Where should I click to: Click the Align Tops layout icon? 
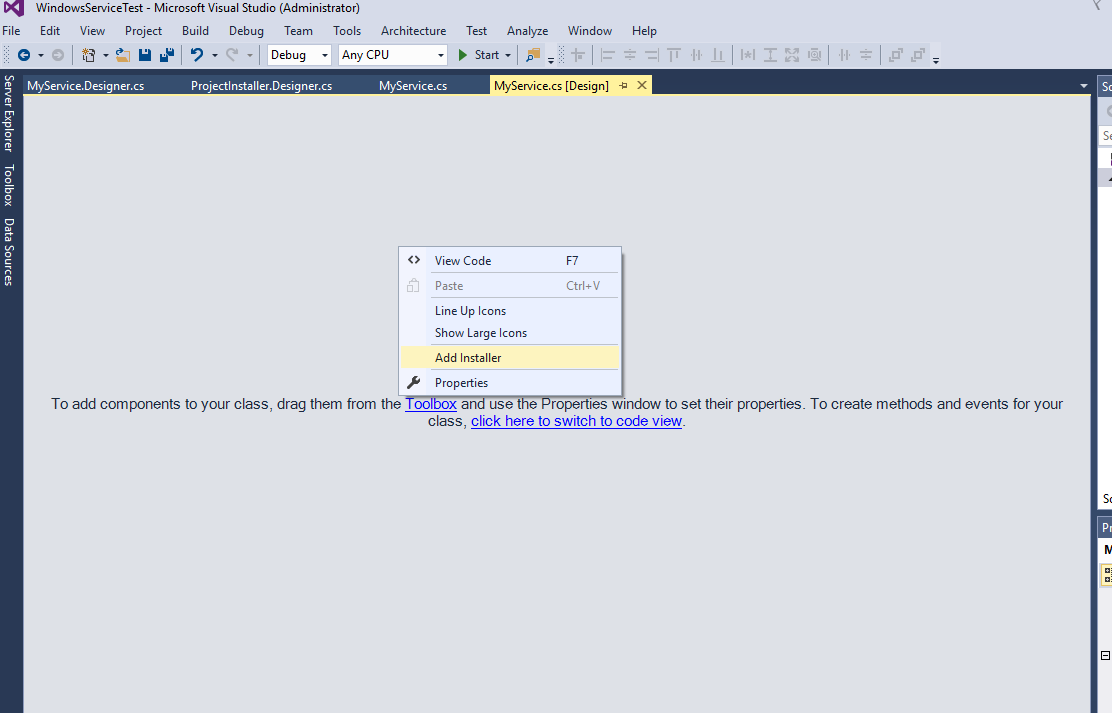(x=674, y=55)
